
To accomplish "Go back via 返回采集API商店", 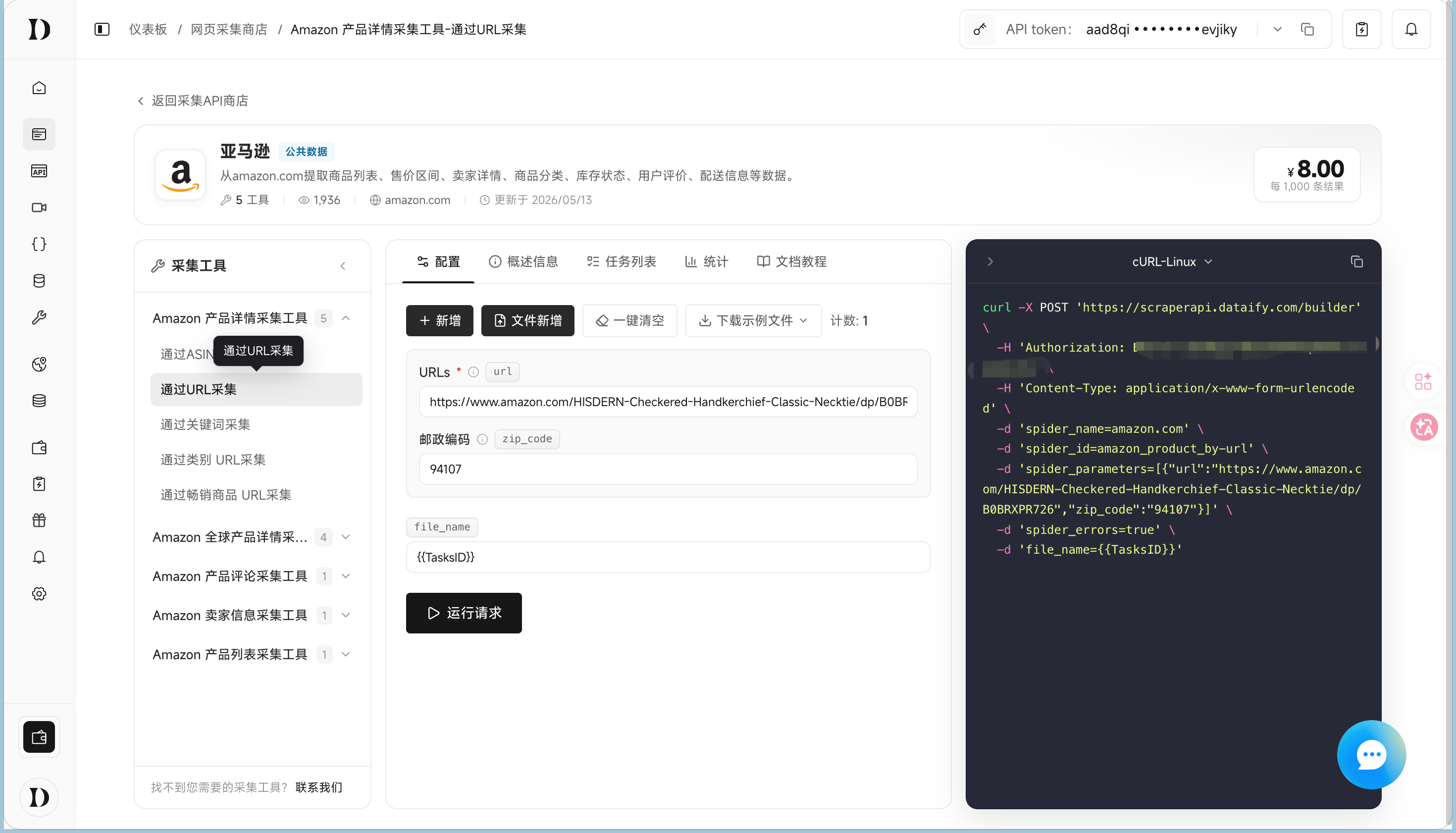I will (x=193, y=101).
